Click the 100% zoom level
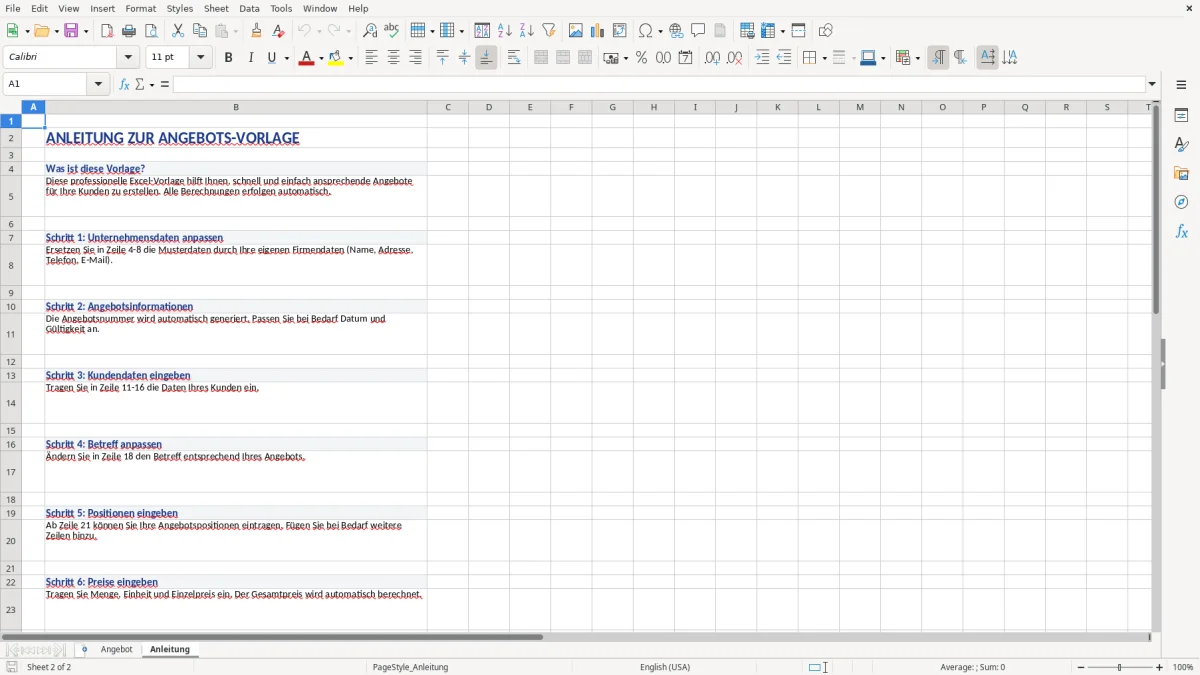The height and width of the screenshot is (675, 1200). coord(1183,667)
